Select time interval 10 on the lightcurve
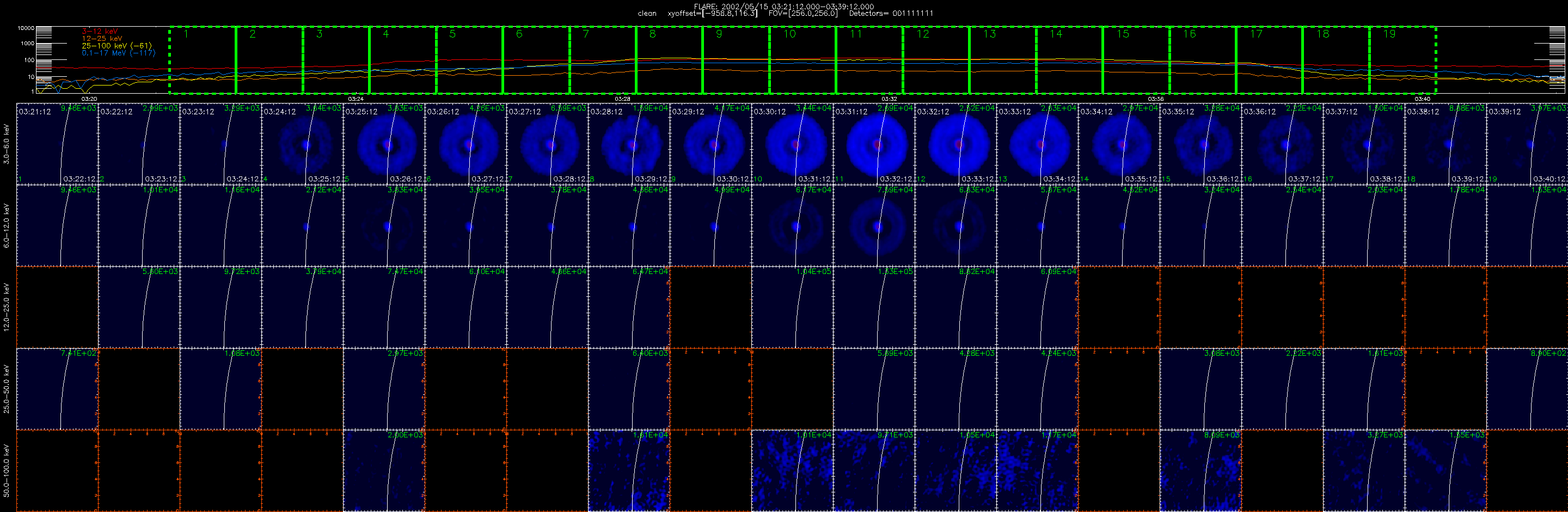The height and width of the screenshot is (512, 1568). pyautogui.click(x=803, y=60)
